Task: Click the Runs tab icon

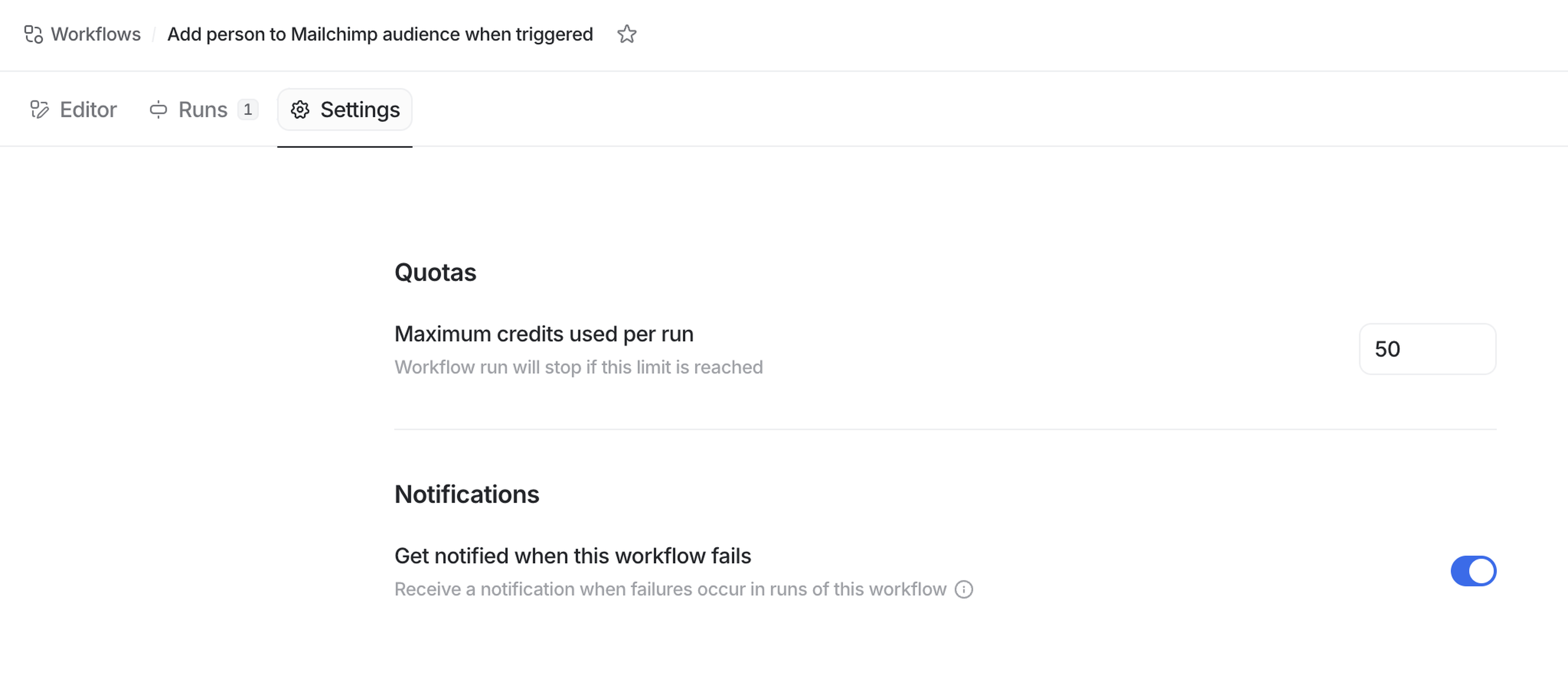Action: point(158,110)
